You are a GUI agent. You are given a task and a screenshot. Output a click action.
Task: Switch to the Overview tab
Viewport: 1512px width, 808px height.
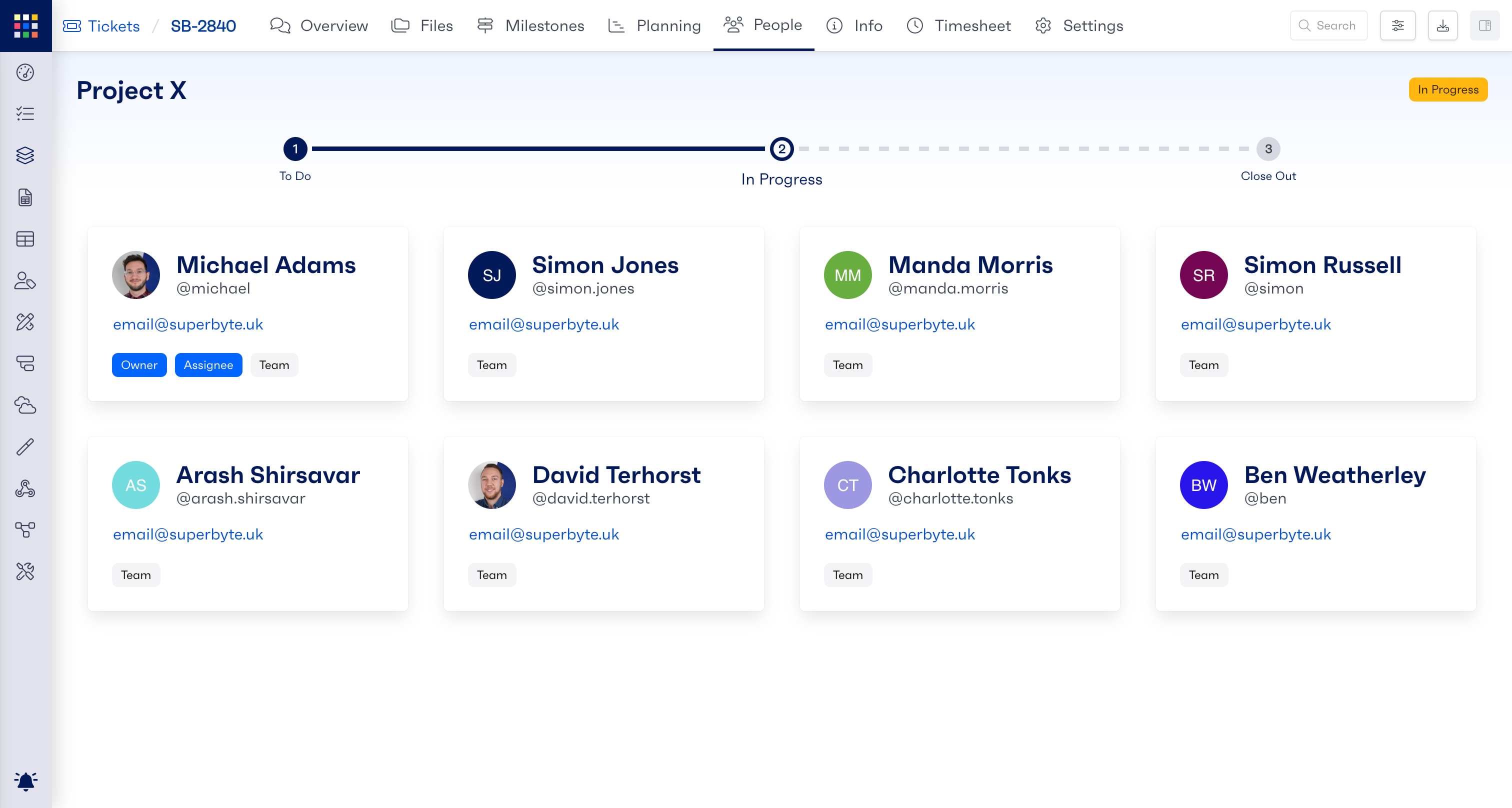tap(318, 26)
